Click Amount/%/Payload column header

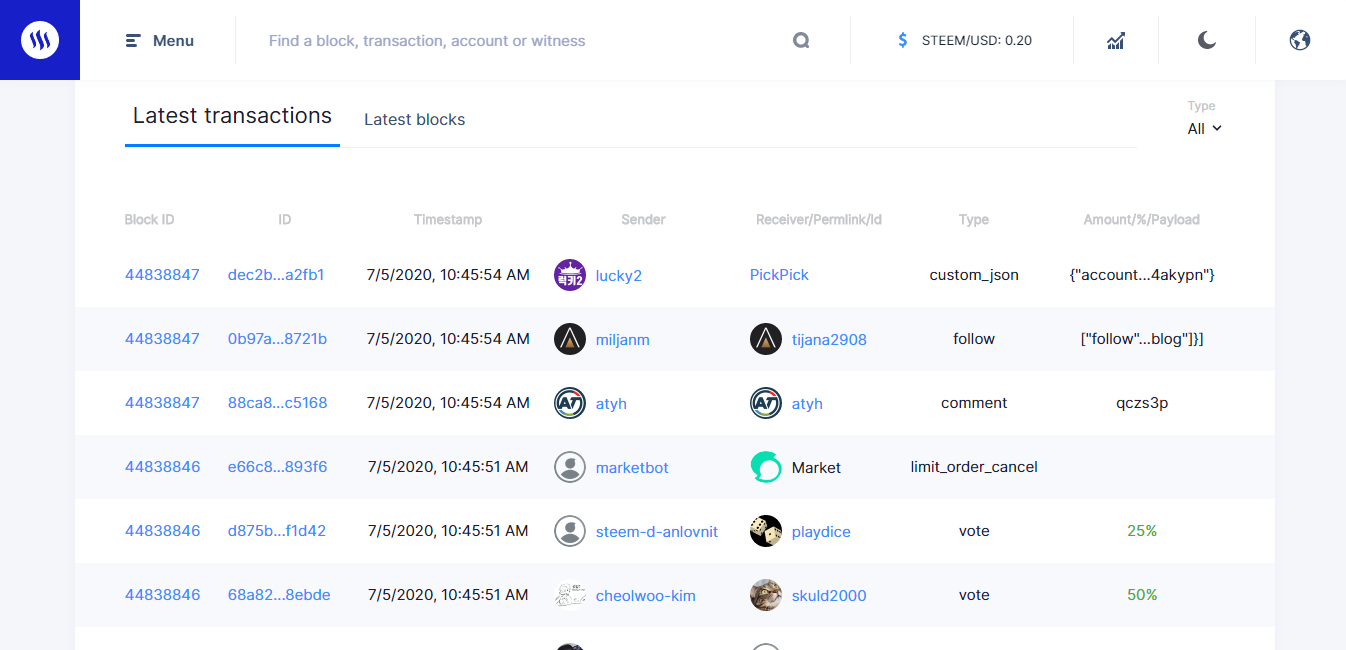pos(1142,220)
